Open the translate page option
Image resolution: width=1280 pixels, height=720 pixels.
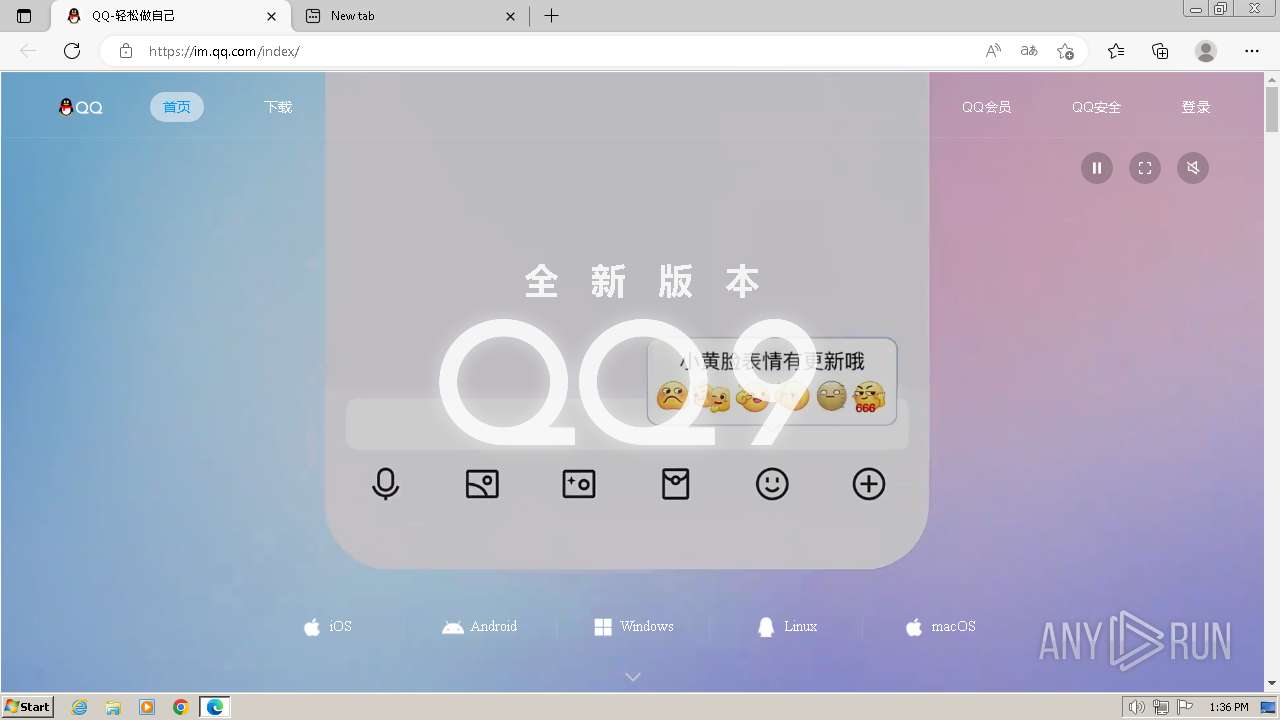tap(1029, 51)
